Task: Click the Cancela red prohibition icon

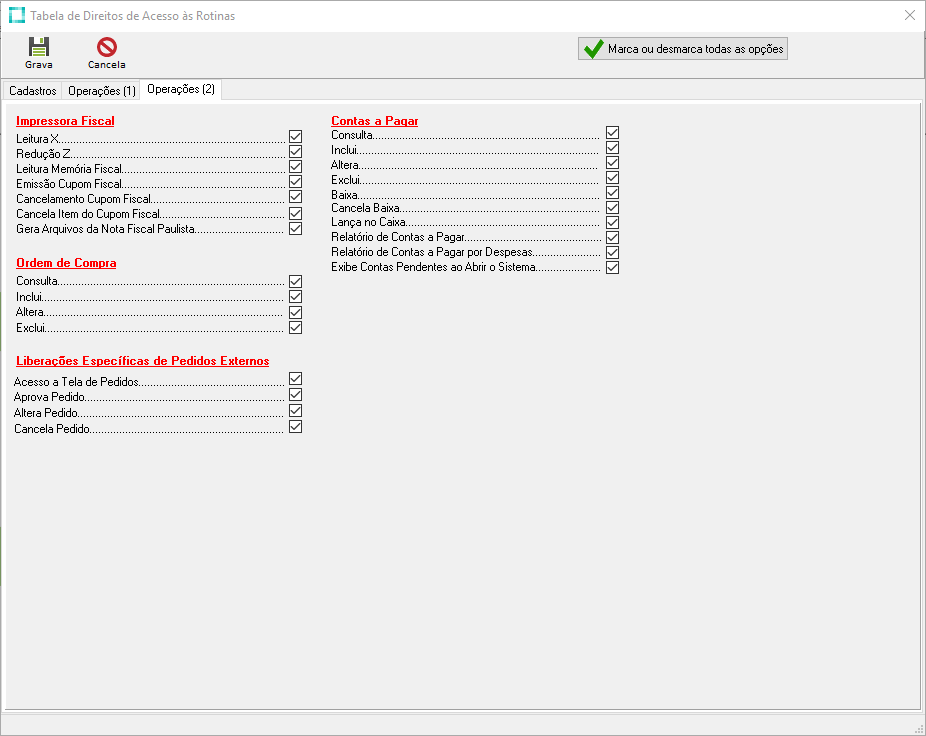Action: coord(106,47)
